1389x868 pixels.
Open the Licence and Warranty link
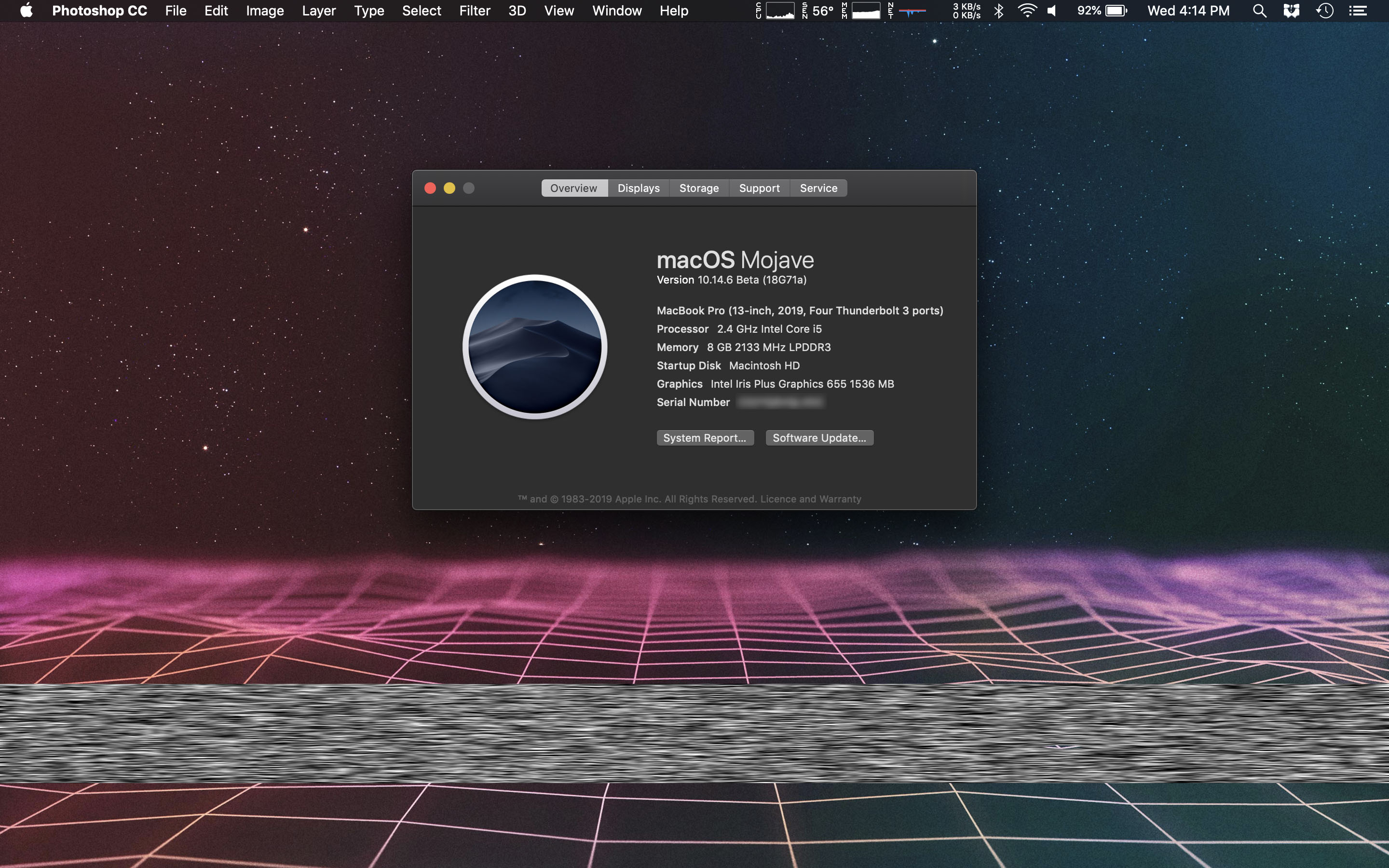[x=810, y=499]
